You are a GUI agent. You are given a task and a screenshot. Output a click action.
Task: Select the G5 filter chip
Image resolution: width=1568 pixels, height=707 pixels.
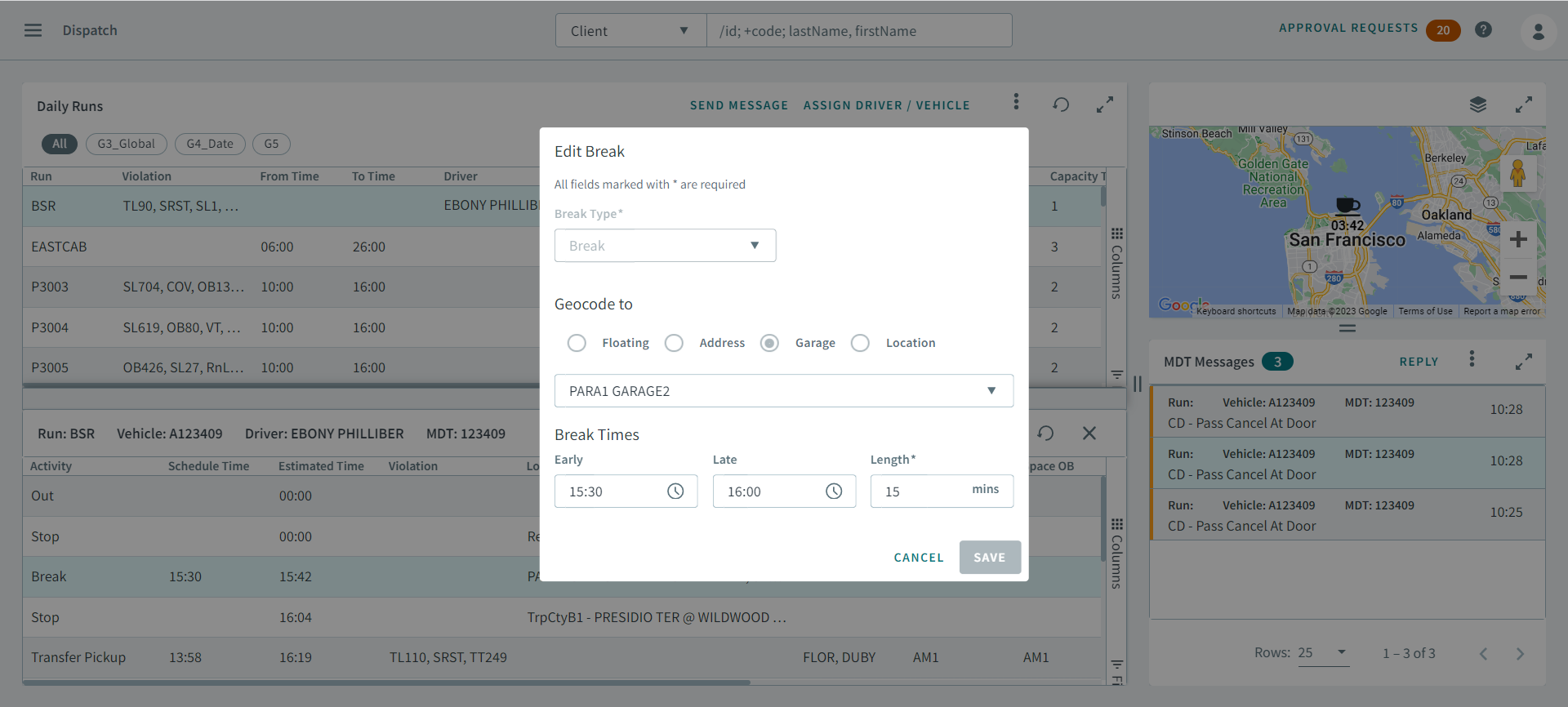pos(271,144)
